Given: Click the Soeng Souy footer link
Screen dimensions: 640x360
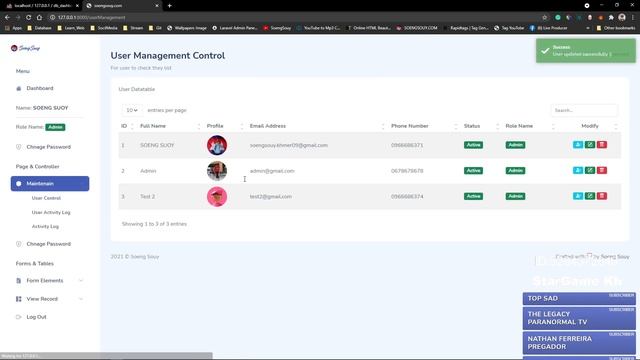Looking at the screenshot, I should click(x=615, y=257).
